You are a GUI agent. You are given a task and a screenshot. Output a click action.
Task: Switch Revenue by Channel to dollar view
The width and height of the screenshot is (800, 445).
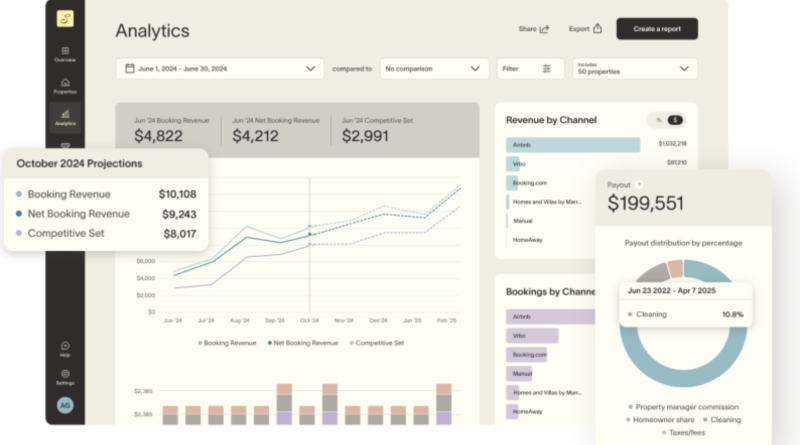click(675, 120)
